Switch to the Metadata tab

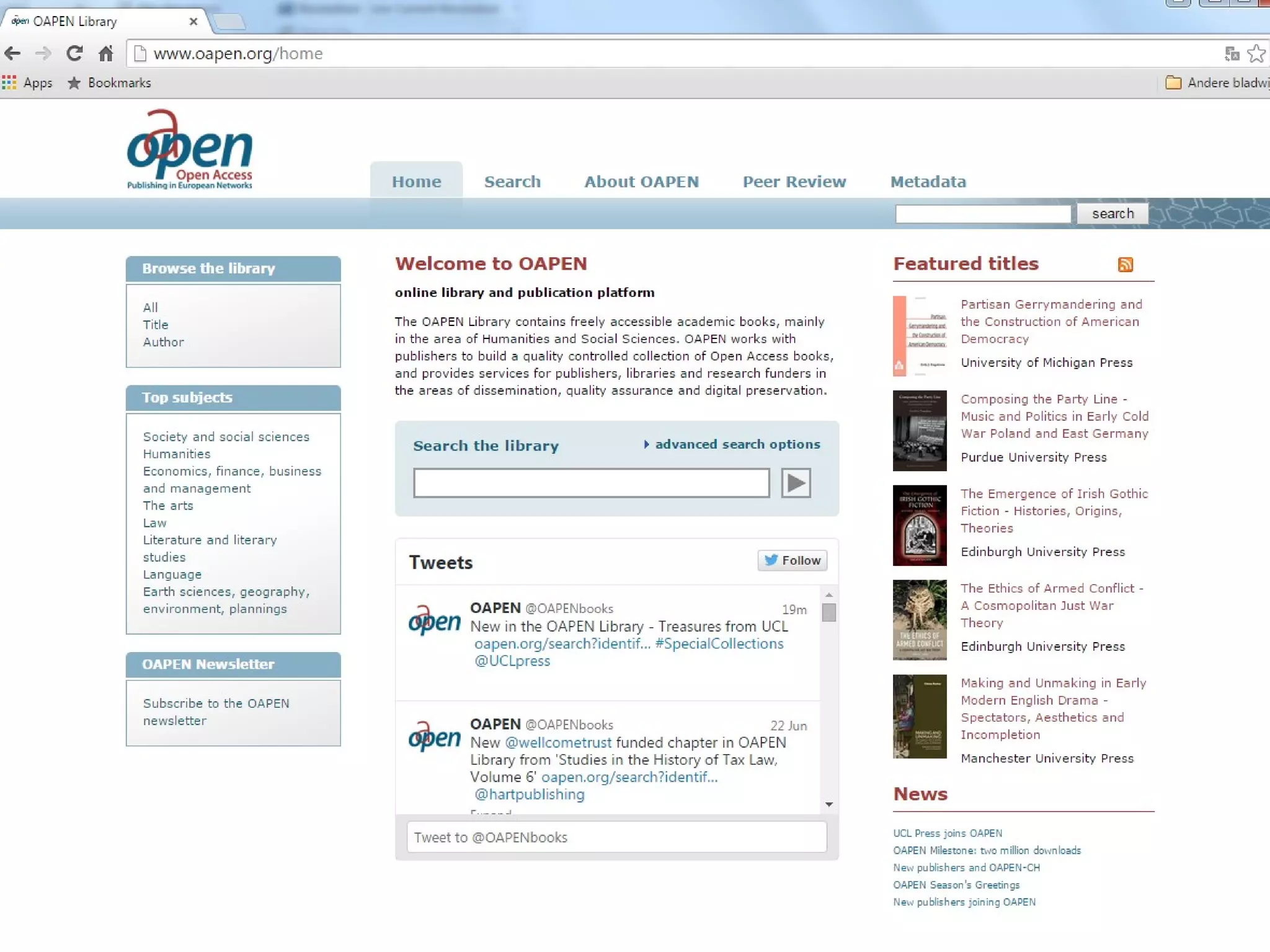pos(928,182)
